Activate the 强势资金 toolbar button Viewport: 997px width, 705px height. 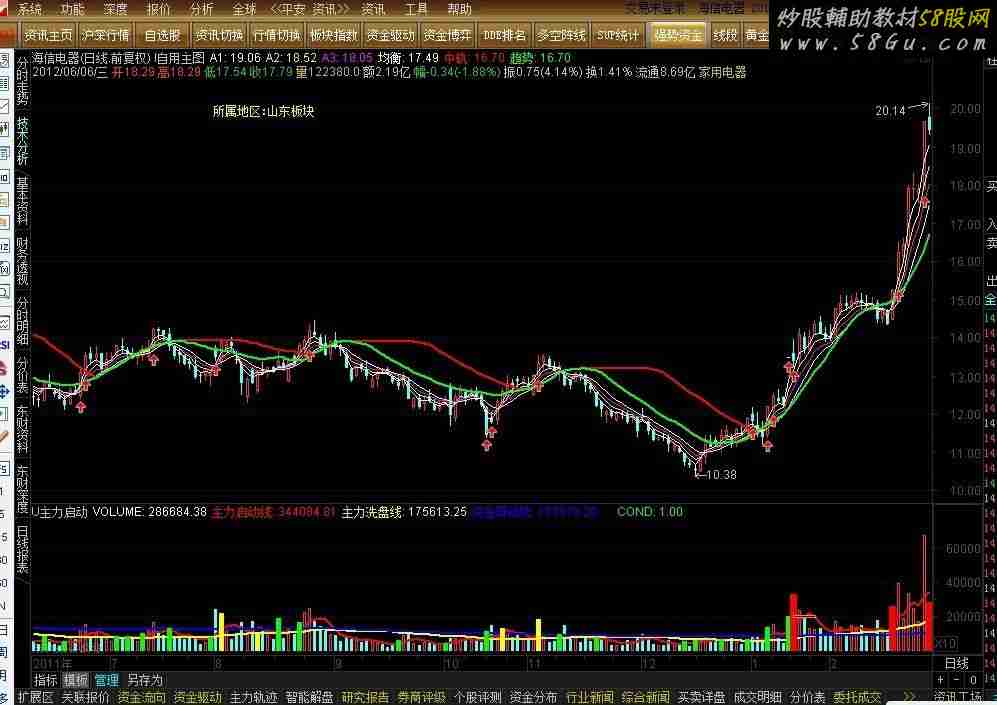tap(678, 34)
